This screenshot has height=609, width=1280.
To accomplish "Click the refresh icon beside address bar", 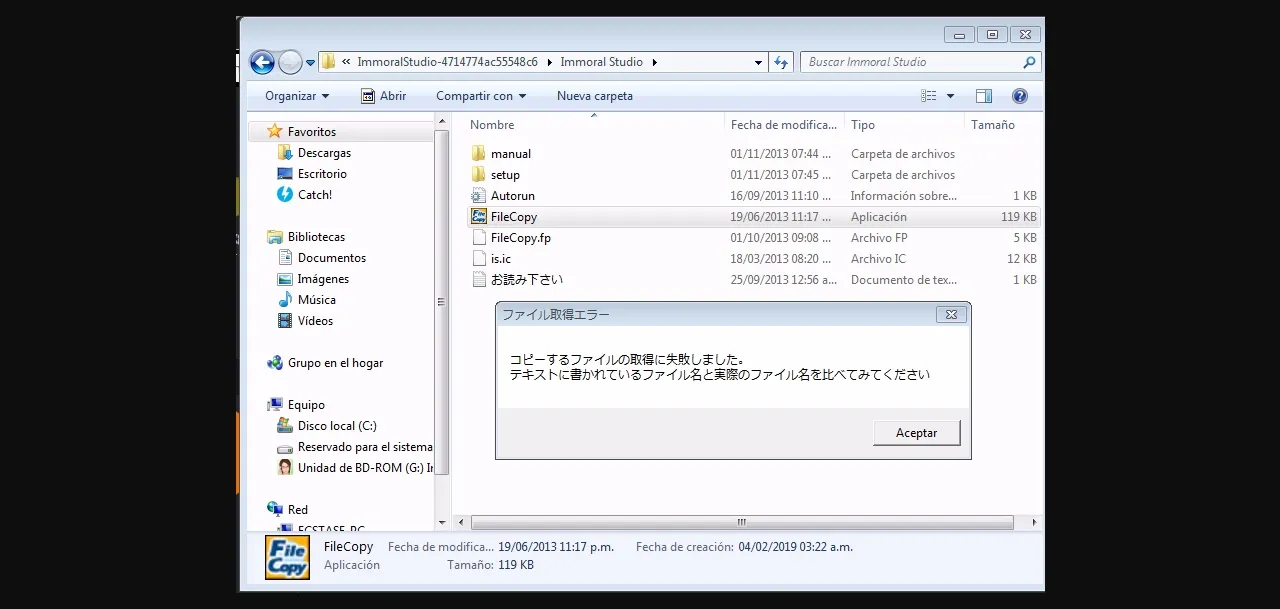I will point(781,62).
